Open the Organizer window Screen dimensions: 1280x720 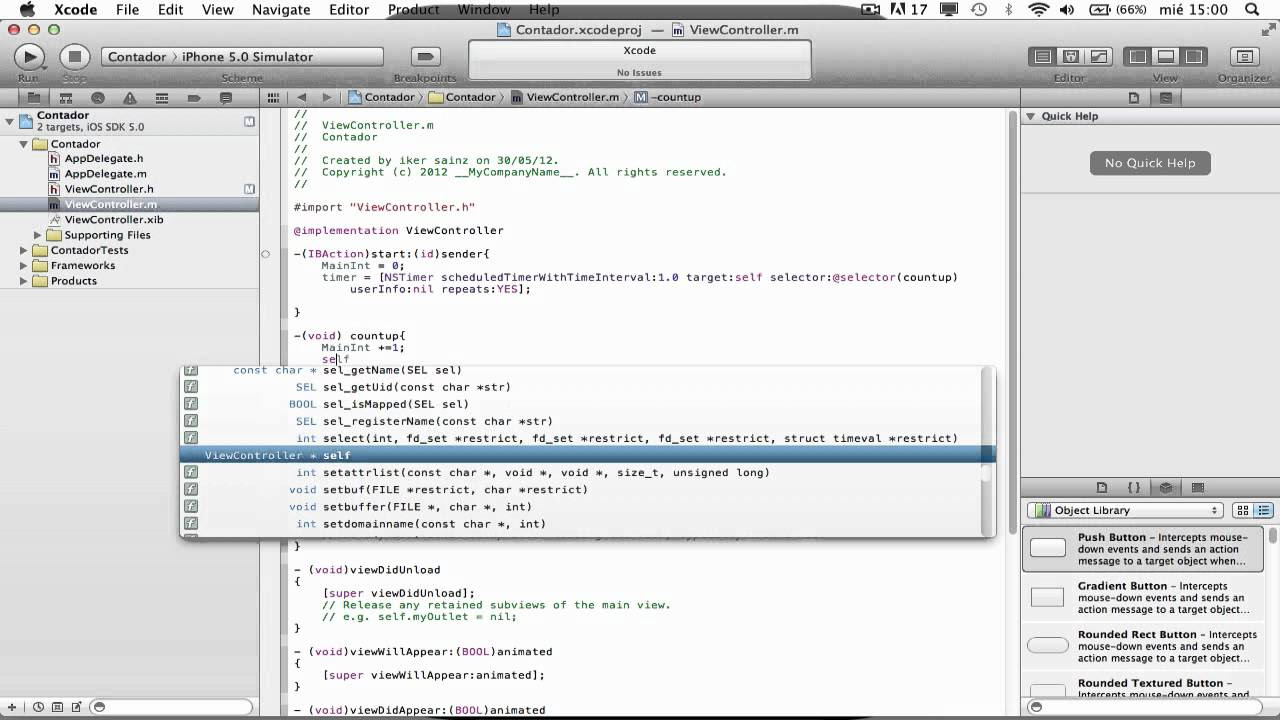1245,57
